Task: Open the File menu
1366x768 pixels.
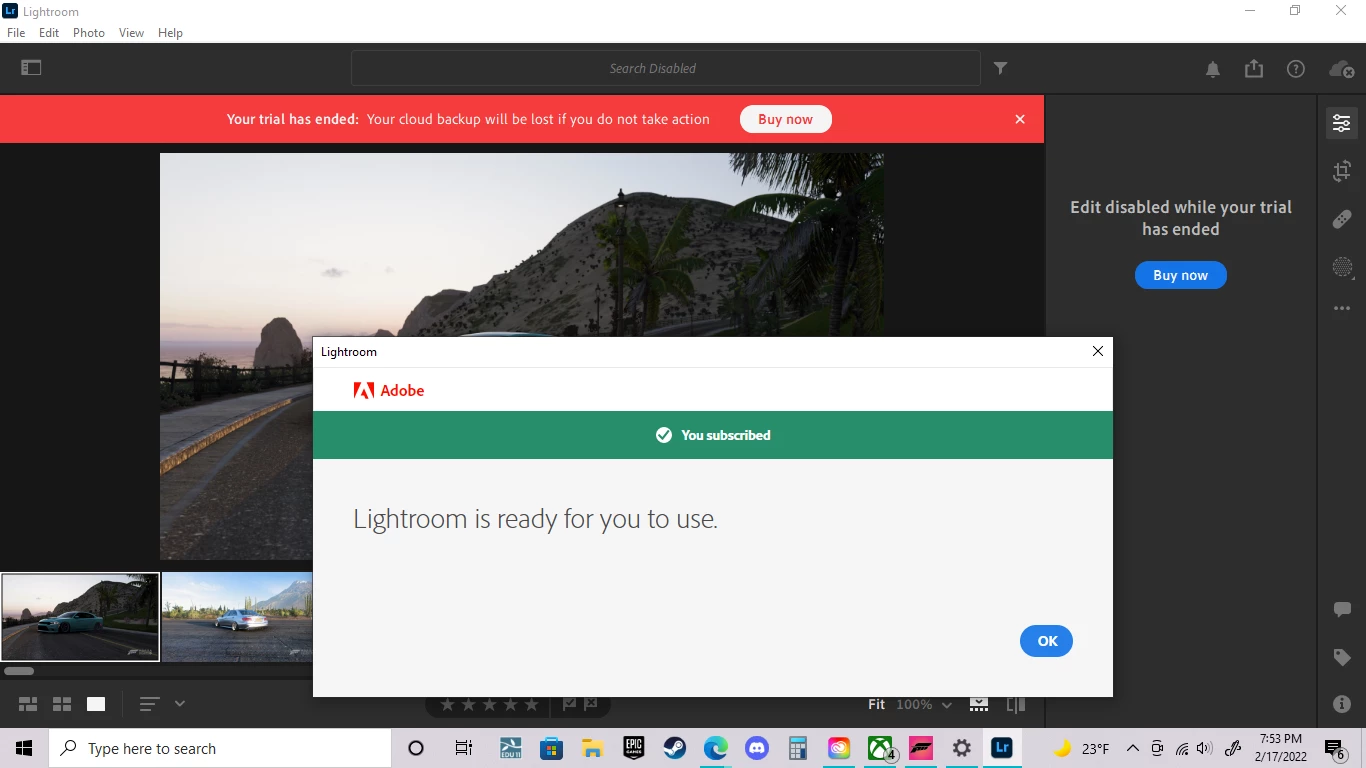Action: pyautogui.click(x=16, y=32)
